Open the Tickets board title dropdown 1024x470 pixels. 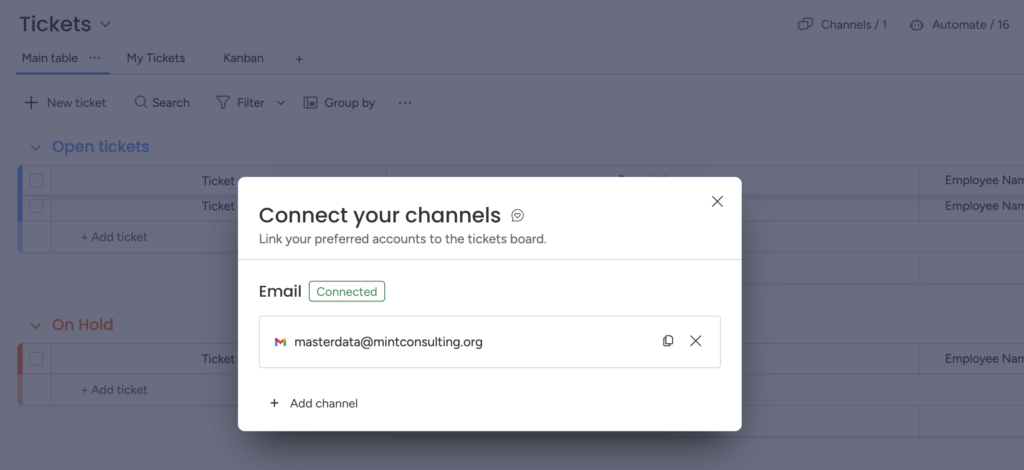pyautogui.click(x=106, y=25)
